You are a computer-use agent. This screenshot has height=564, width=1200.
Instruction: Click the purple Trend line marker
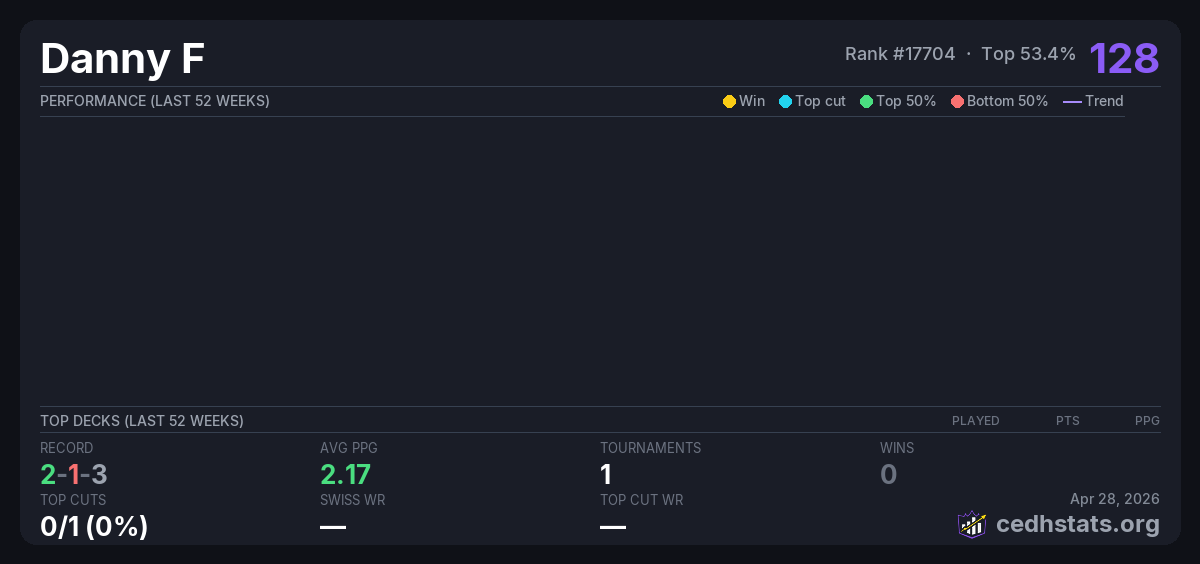[1071, 101]
